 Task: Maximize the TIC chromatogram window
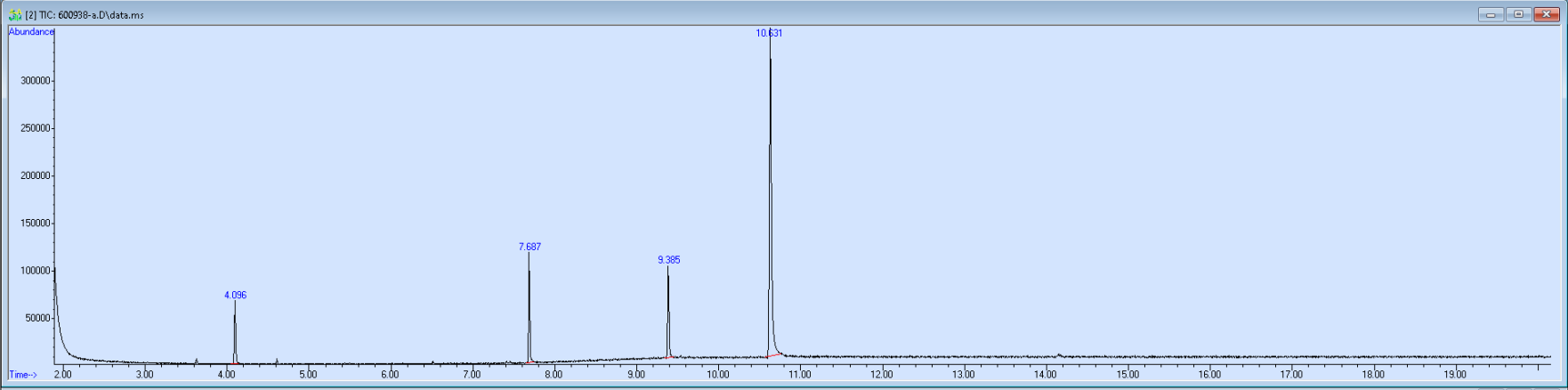(1518, 14)
